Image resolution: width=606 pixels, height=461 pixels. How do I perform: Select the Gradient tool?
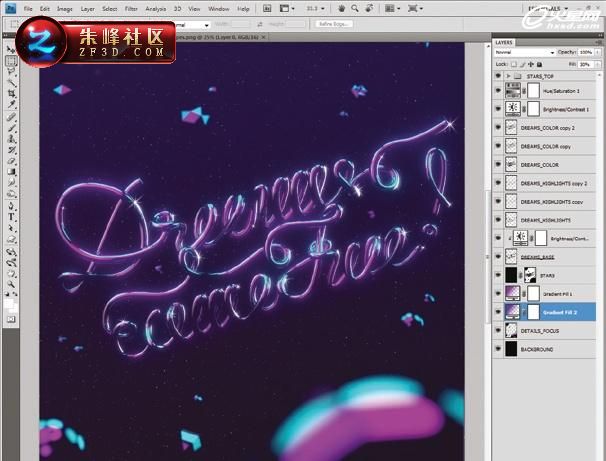(x=11, y=172)
